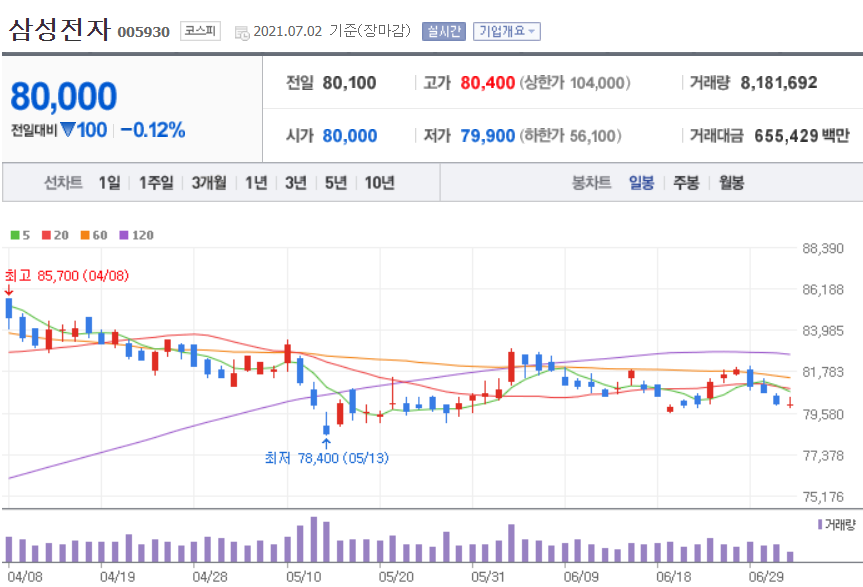Click the 거래대금 value 655,429 백만
The width and height of the screenshot is (863, 587).
pyautogui.click(x=802, y=135)
